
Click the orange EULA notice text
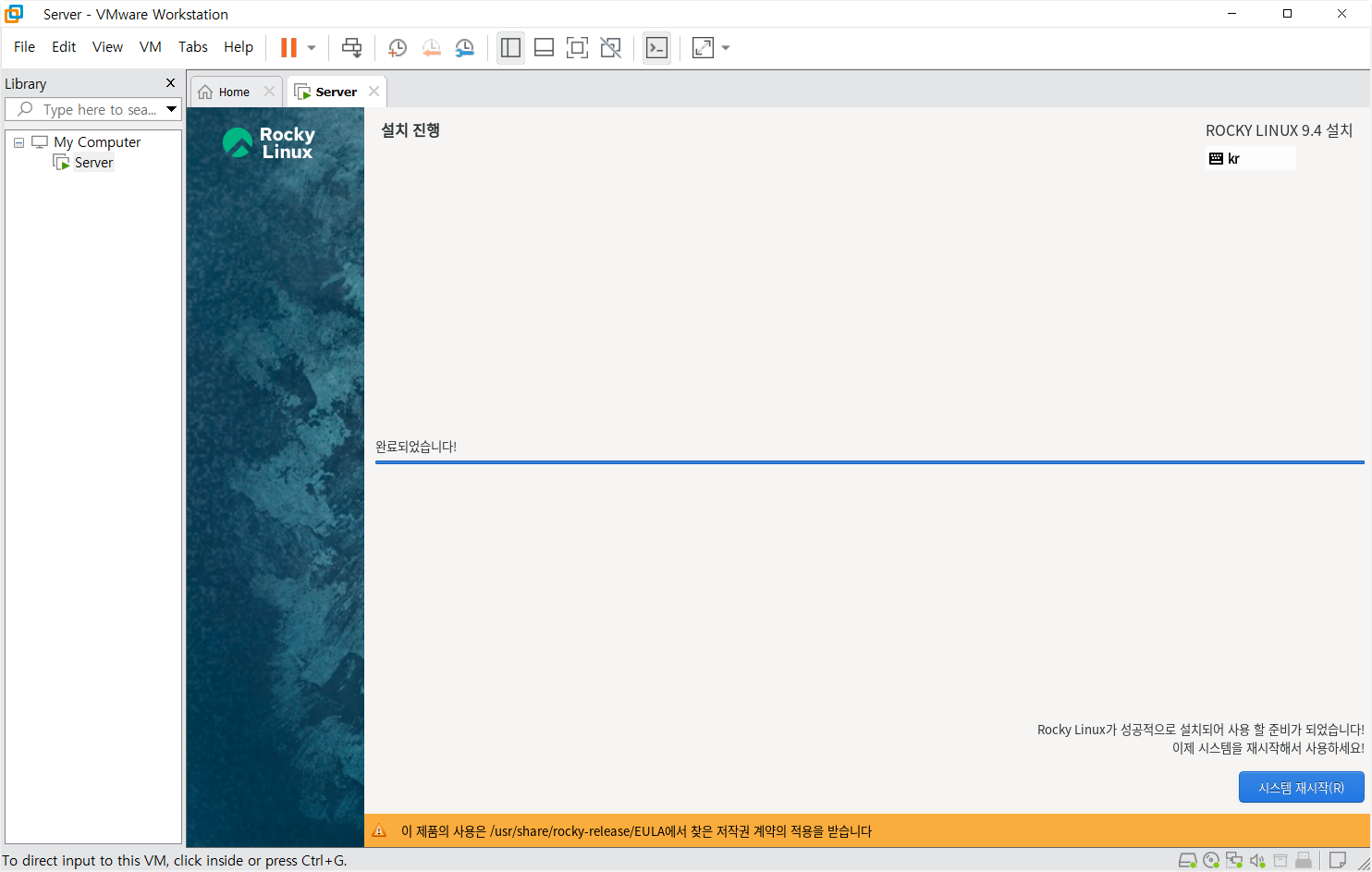pyautogui.click(x=636, y=831)
